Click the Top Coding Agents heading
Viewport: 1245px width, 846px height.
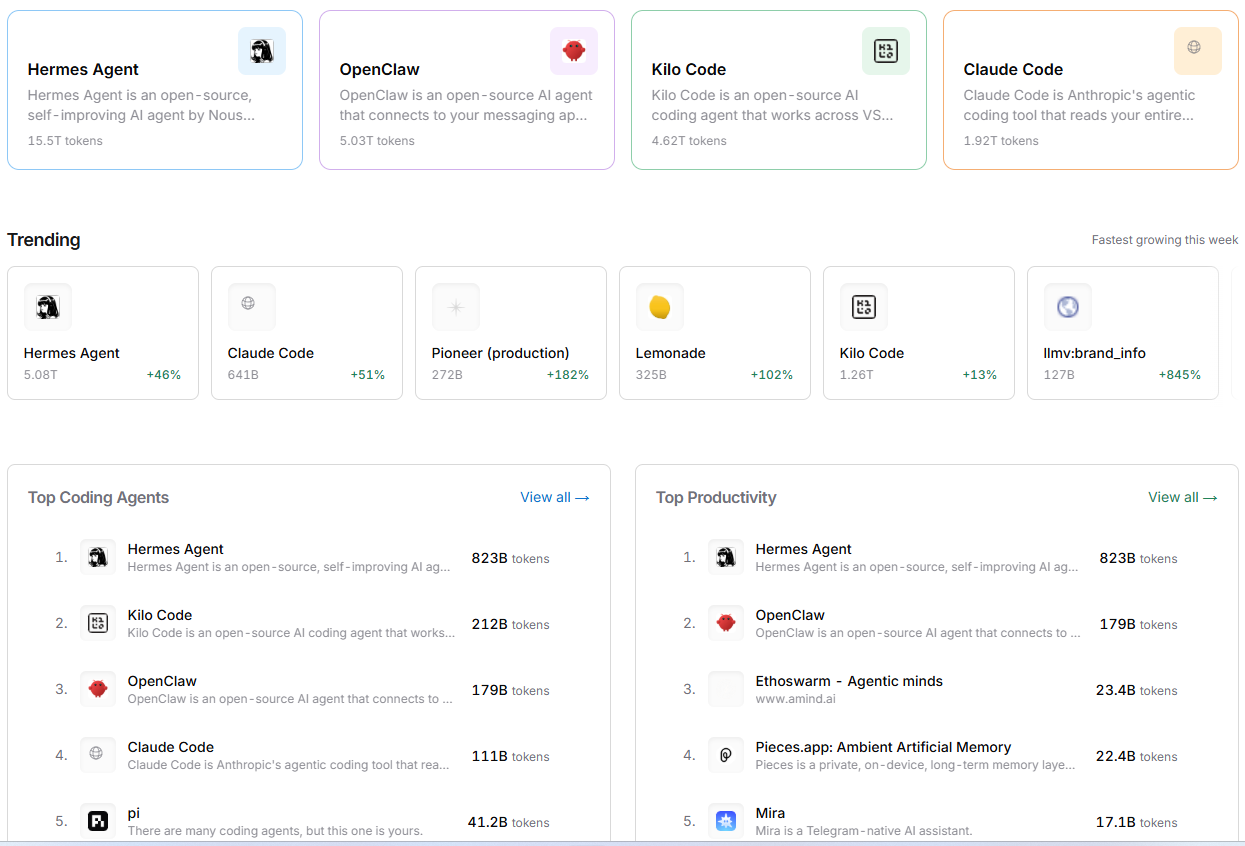click(98, 498)
